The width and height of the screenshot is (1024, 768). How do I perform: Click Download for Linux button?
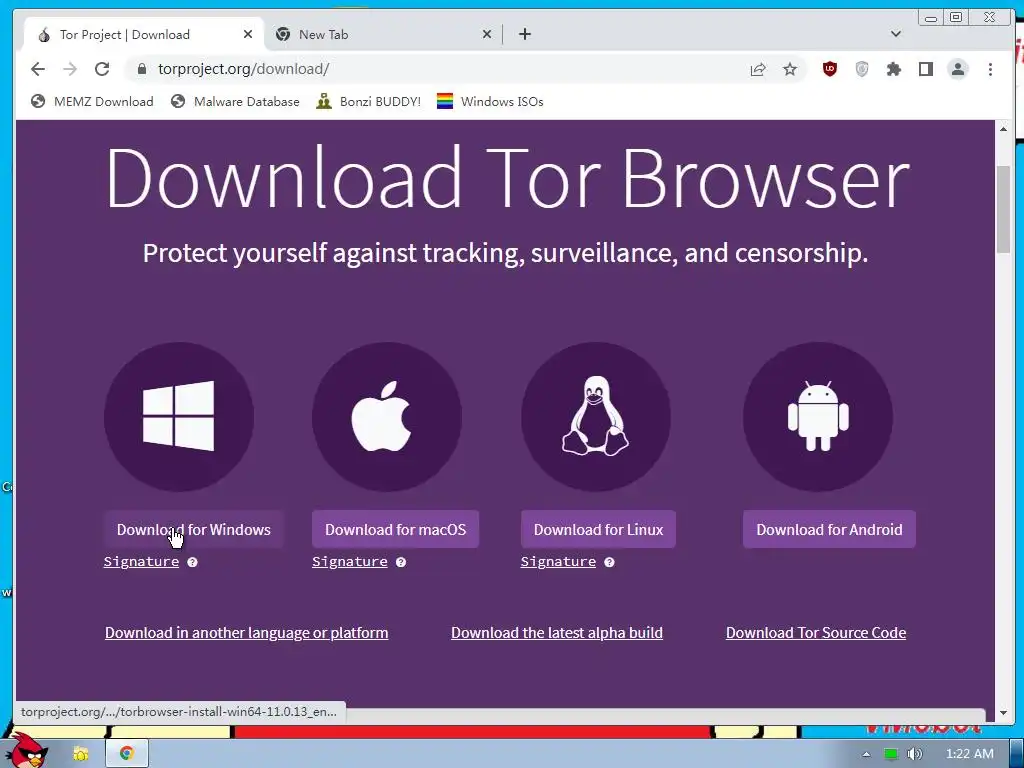(x=598, y=530)
